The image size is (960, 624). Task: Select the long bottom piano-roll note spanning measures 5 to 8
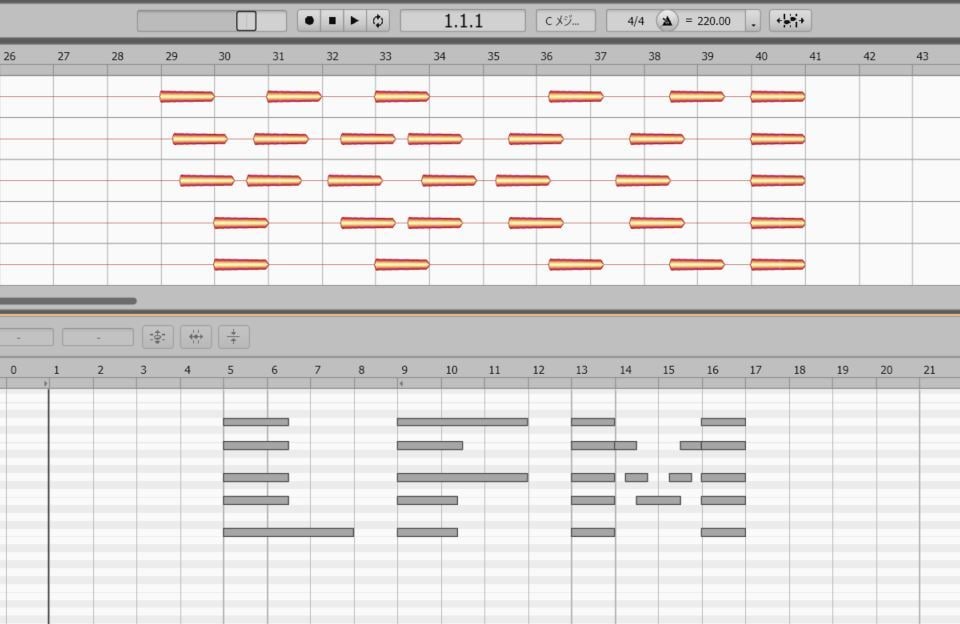tap(288, 532)
